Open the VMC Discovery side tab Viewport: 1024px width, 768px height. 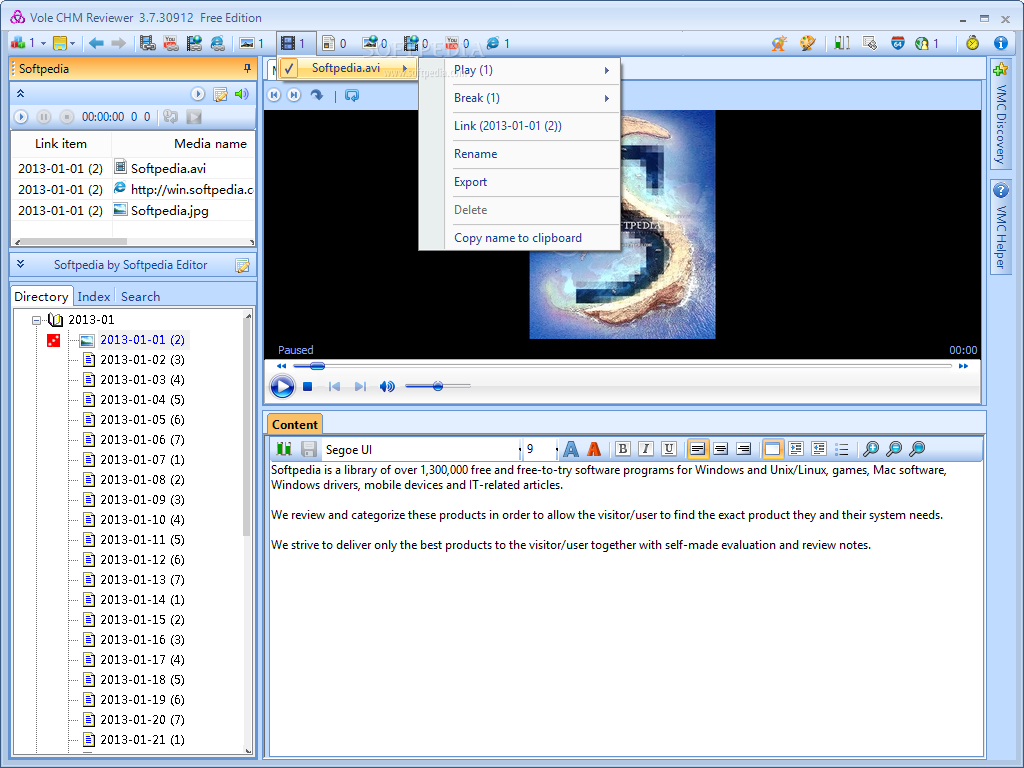coord(1000,114)
